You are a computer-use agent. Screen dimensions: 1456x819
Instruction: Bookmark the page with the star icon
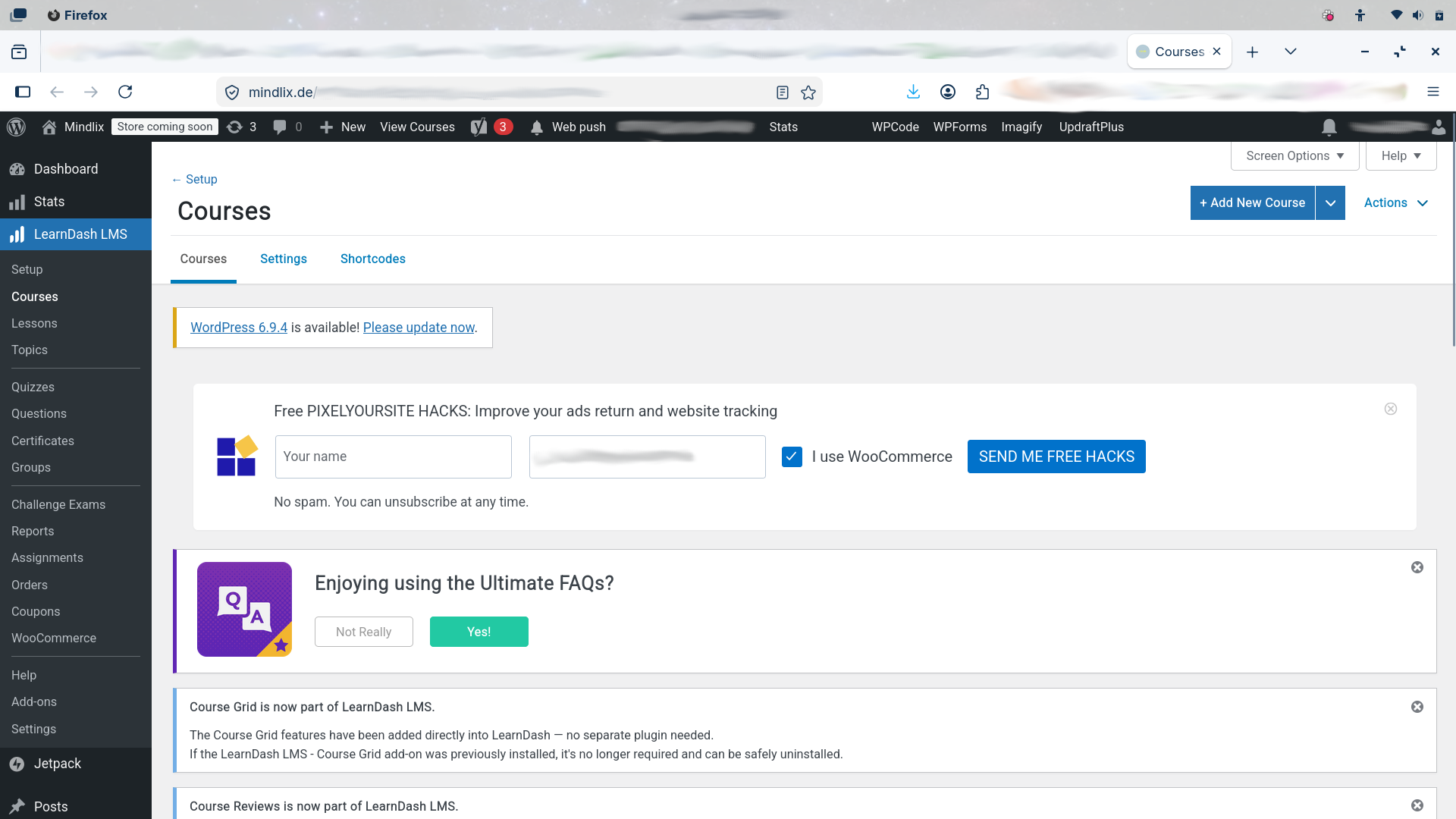pyautogui.click(x=808, y=92)
